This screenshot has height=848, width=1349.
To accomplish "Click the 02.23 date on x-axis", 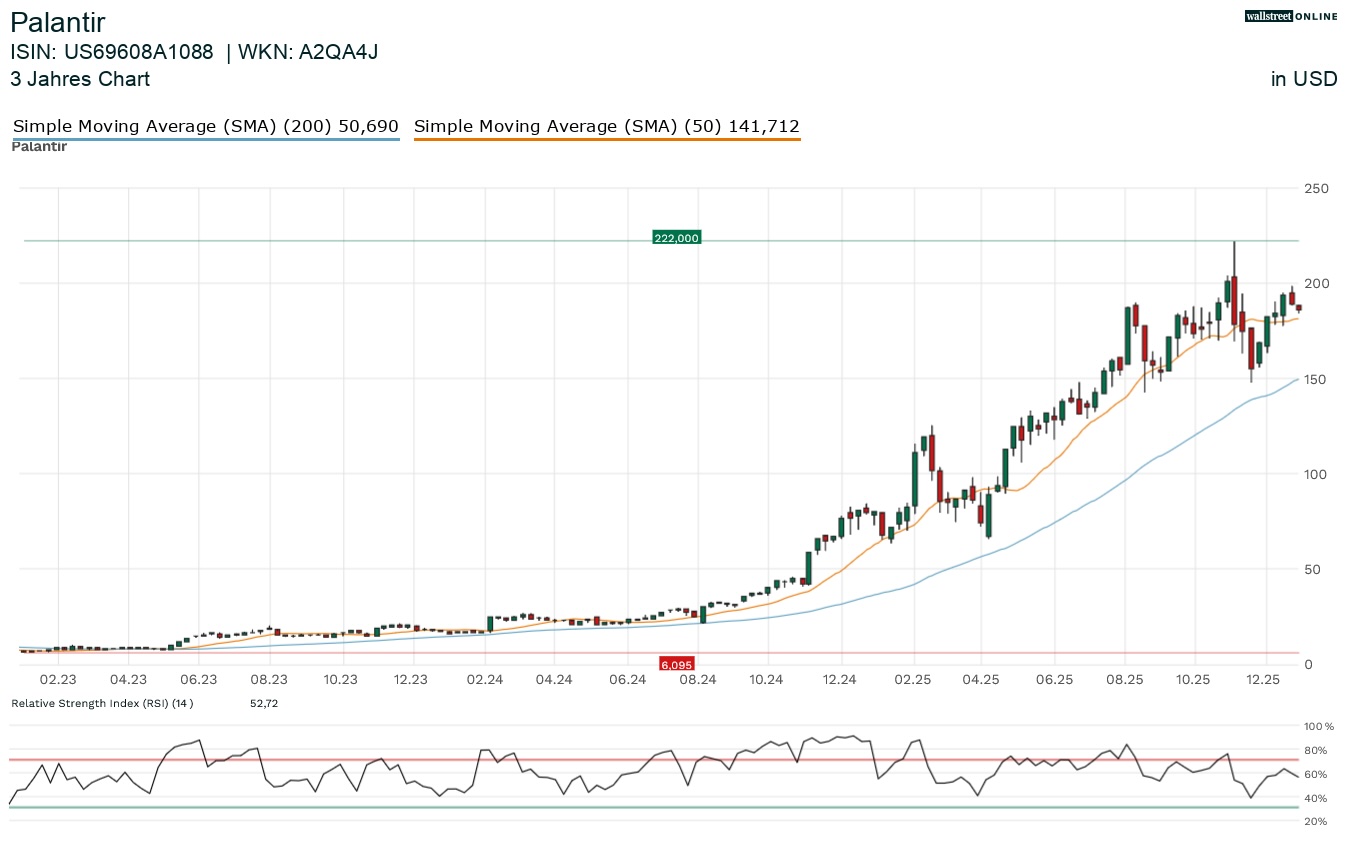I will pyautogui.click(x=58, y=680).
